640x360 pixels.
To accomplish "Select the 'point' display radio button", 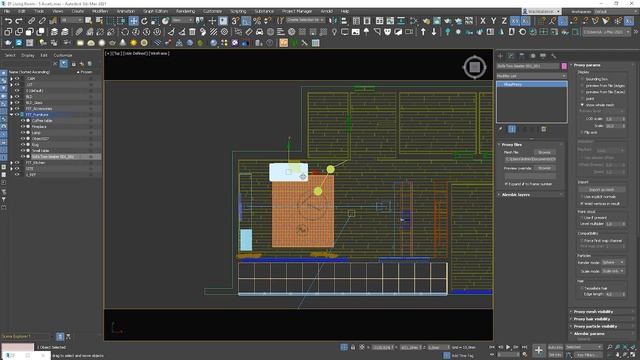I will click(x=583, y=98).
